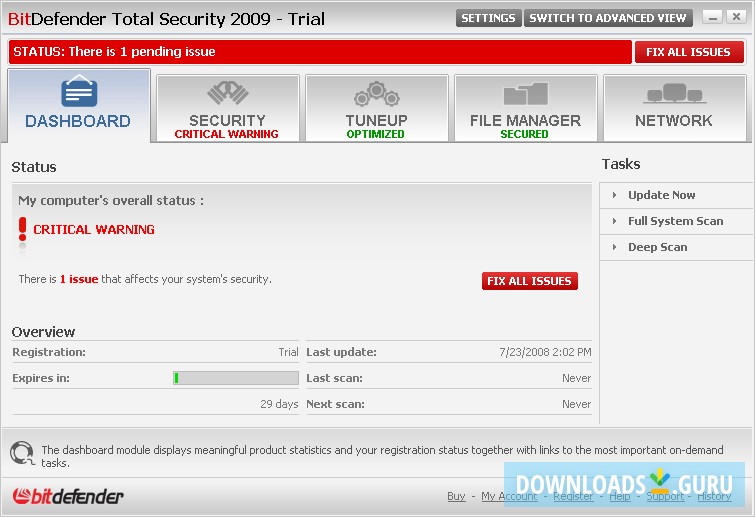The image size is (755, 517).
Task: Click the "Registration:" label
Action: click(x=49, y=352)
